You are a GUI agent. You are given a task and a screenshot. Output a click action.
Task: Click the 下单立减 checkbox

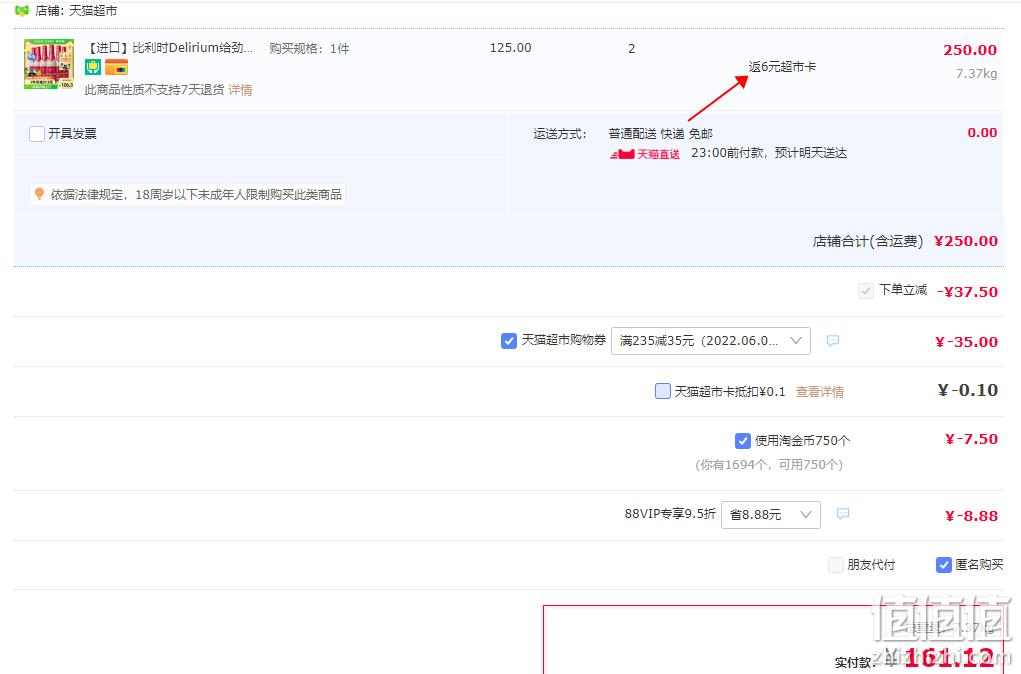coord(865,291)
